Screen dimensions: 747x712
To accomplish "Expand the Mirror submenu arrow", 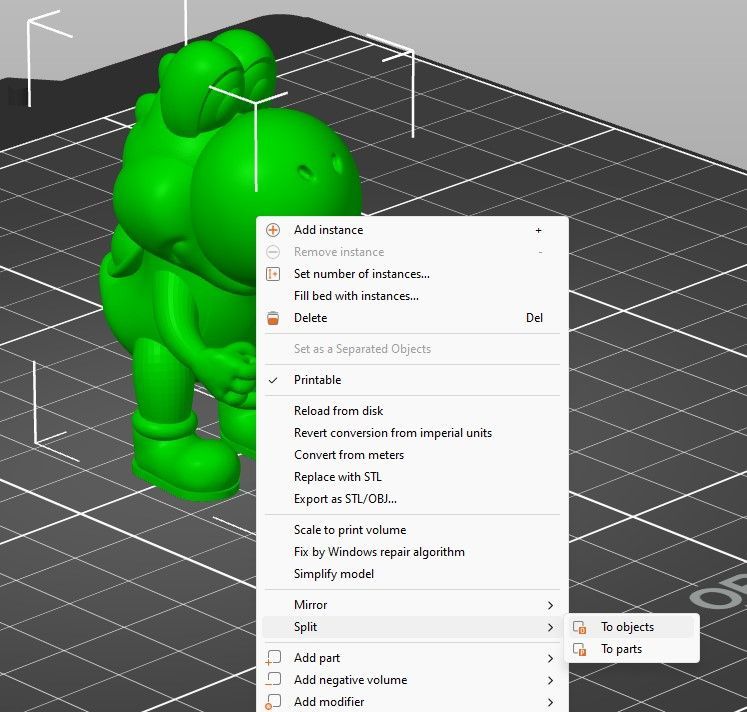I will pos(550,605).
